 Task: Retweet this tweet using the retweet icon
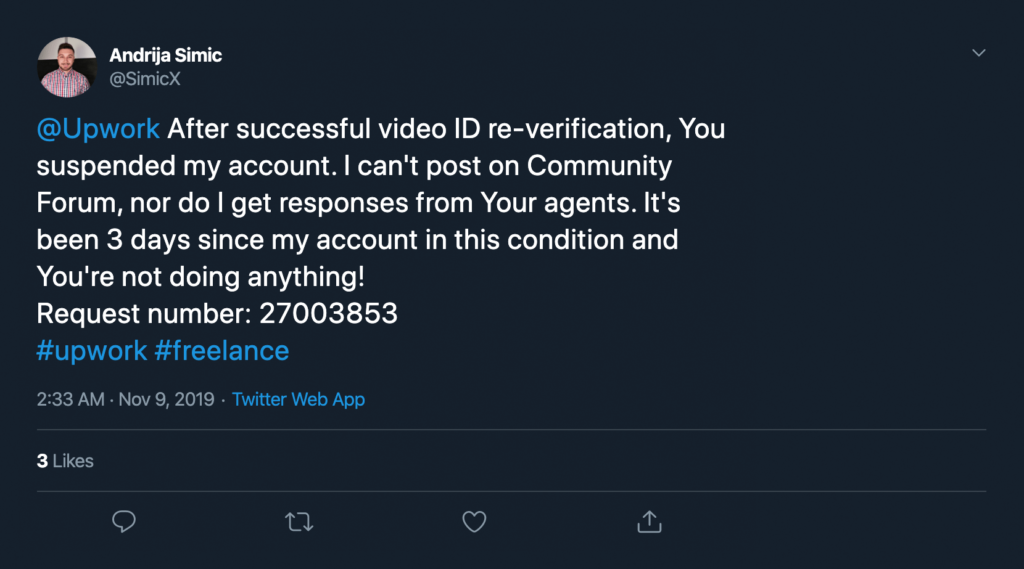299,522
